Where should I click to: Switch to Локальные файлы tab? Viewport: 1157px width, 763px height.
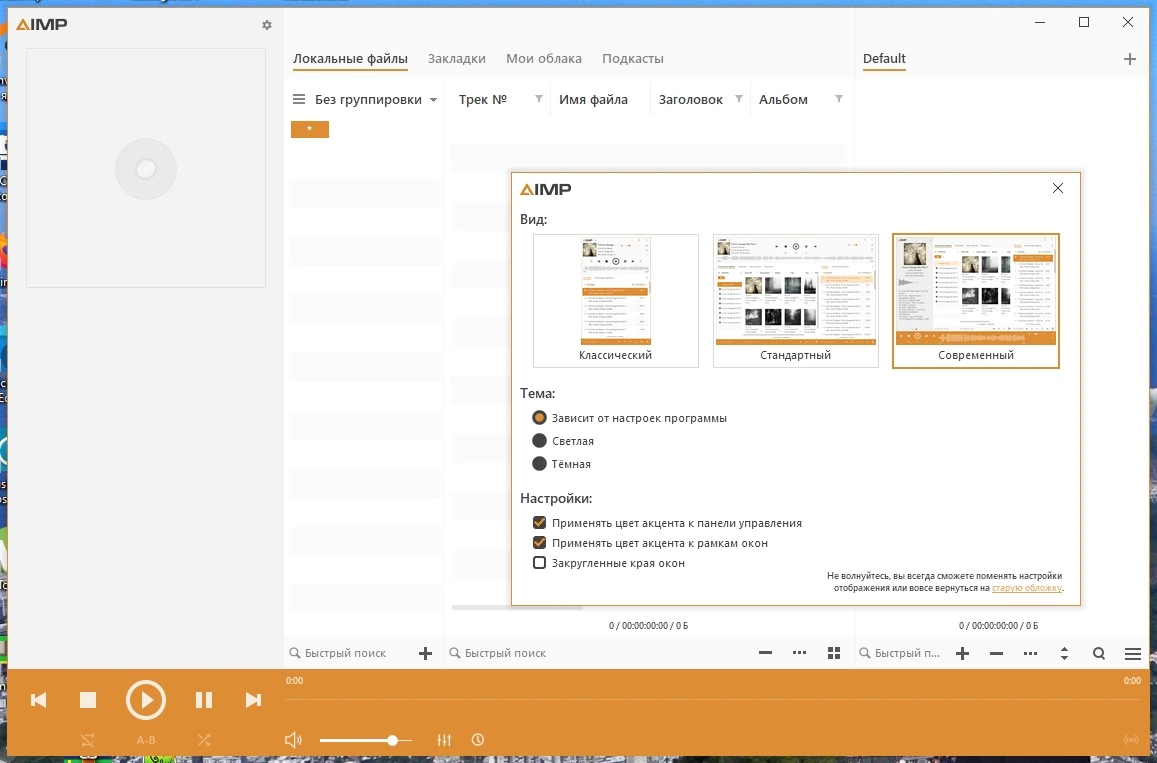click(x=350, y=58)
